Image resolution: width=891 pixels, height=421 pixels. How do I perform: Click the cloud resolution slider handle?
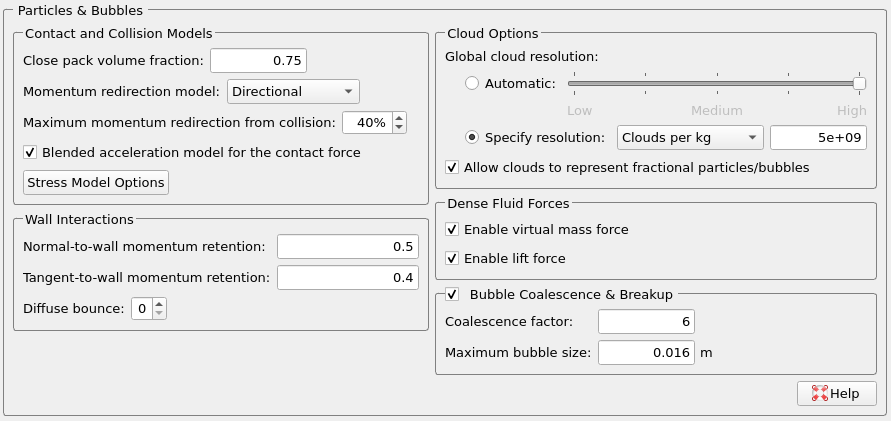click(859, 83)
